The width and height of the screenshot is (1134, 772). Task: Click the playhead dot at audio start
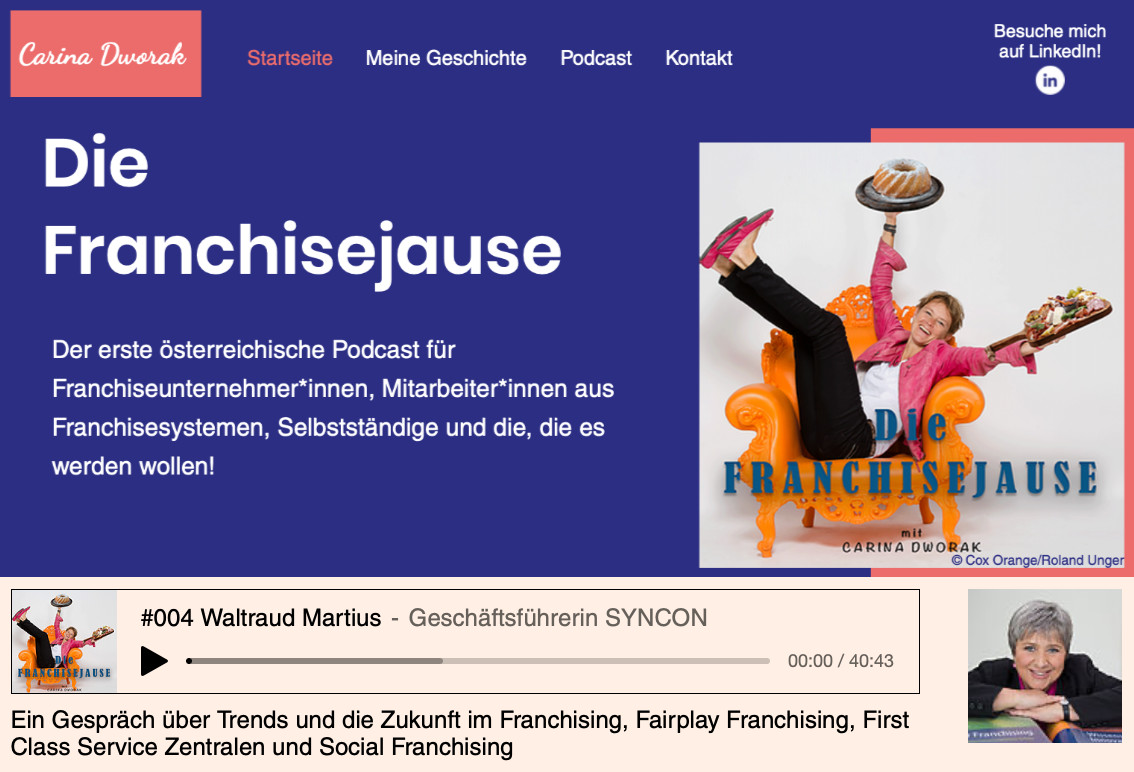click(189, 661)
